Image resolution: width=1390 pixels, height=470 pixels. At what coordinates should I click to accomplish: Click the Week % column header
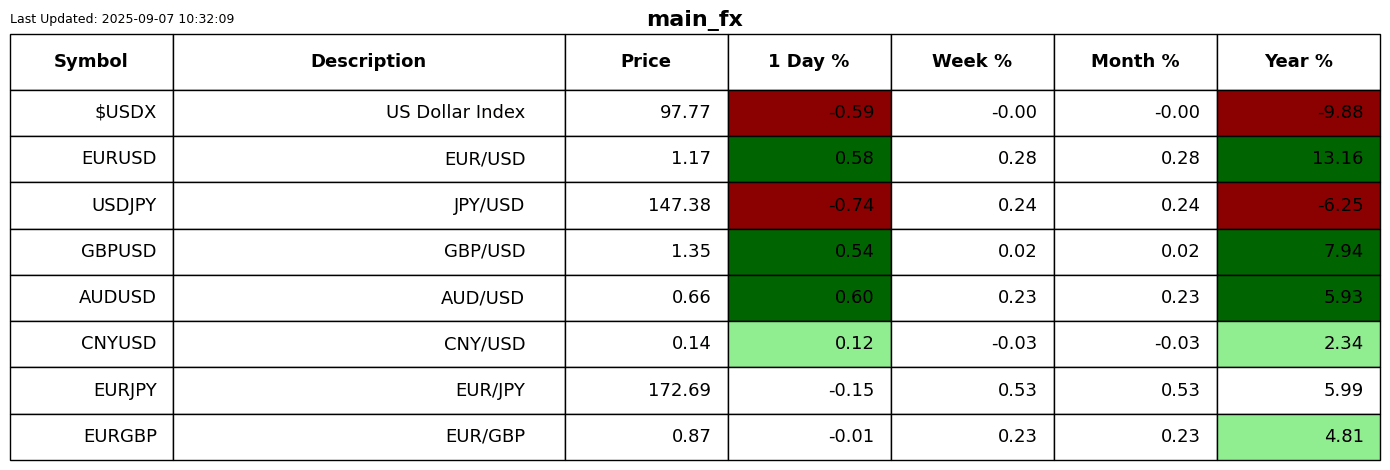[x=972, y=62]
